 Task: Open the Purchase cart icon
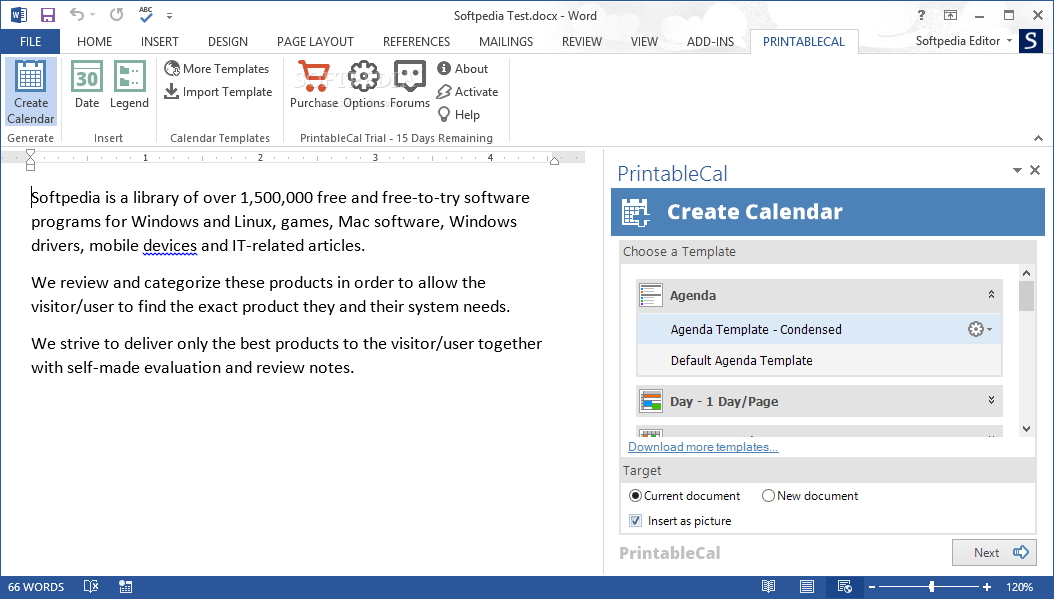(x=314, y=85)
